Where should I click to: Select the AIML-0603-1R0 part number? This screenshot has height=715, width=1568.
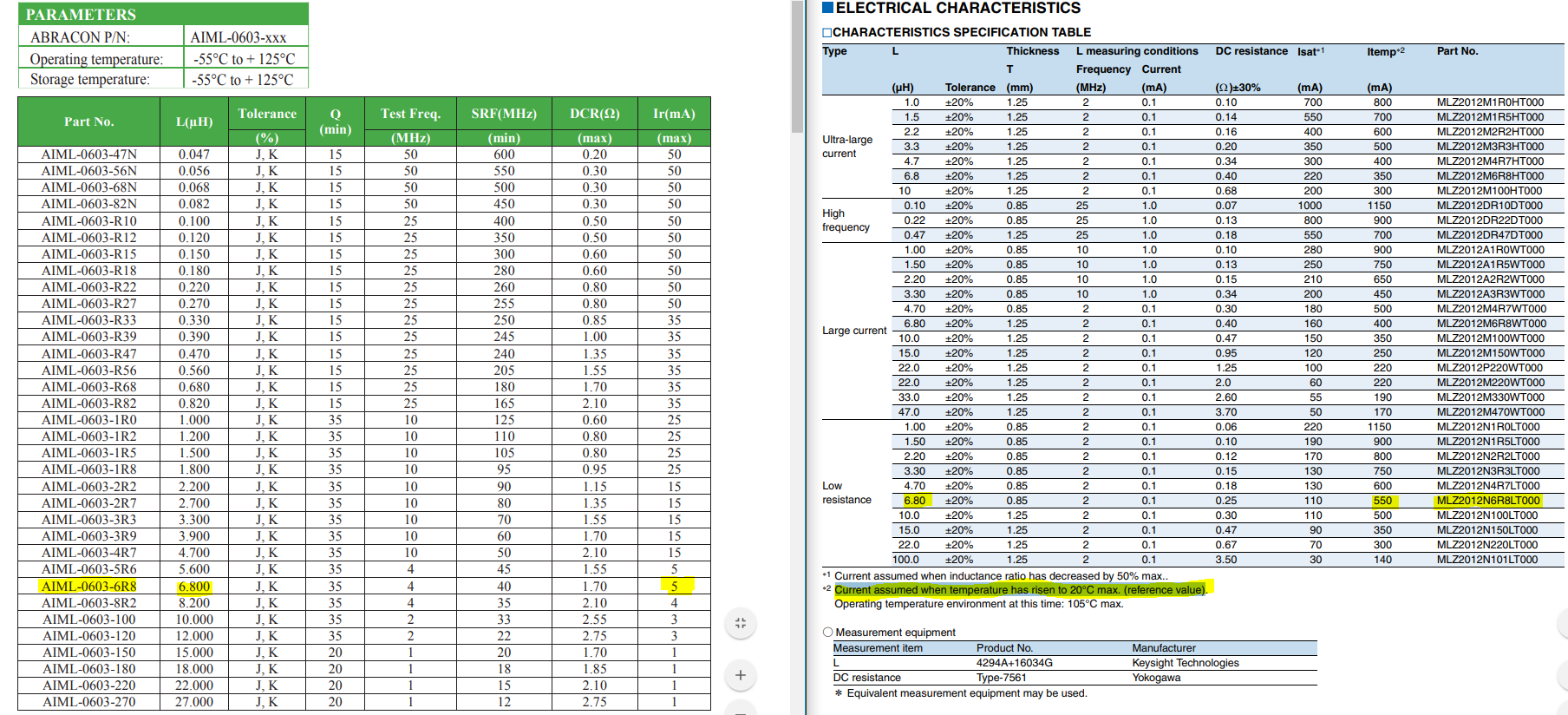(88, 420)
